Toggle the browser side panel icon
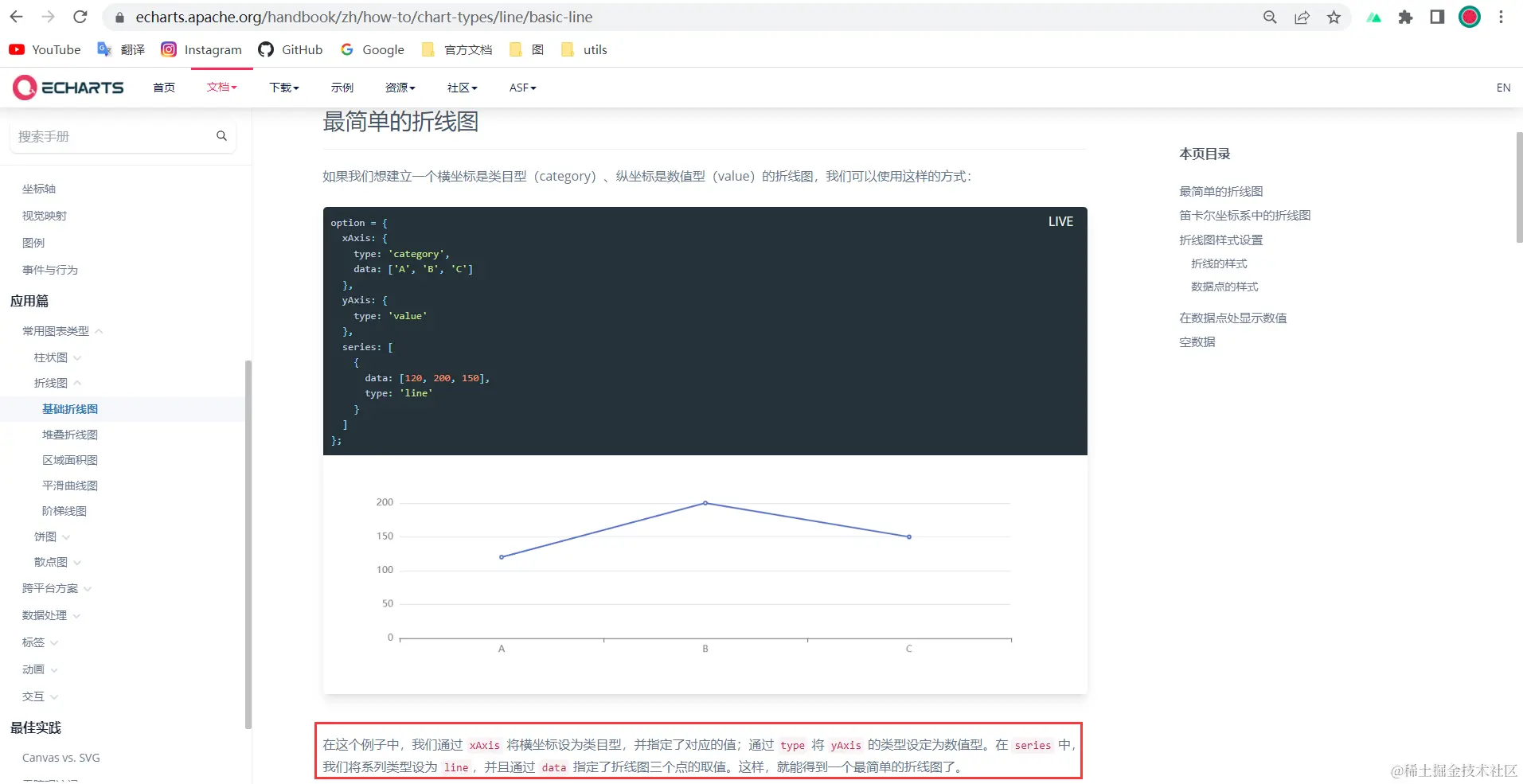Screen dimensions: 1523x784 (1437, 18)
